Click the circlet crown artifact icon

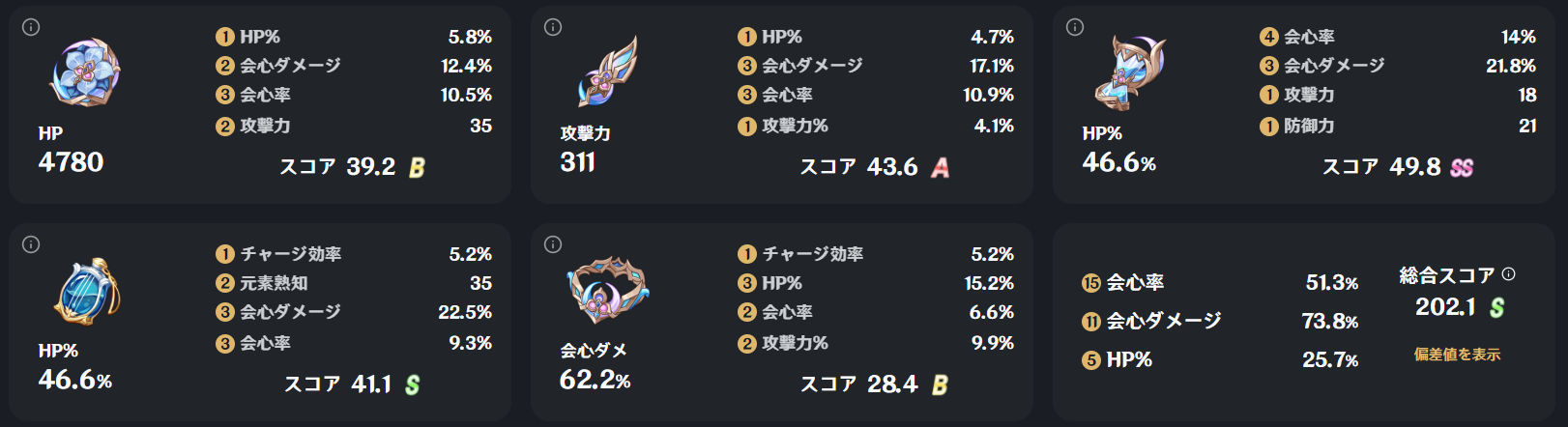click(x=607, y=290)
